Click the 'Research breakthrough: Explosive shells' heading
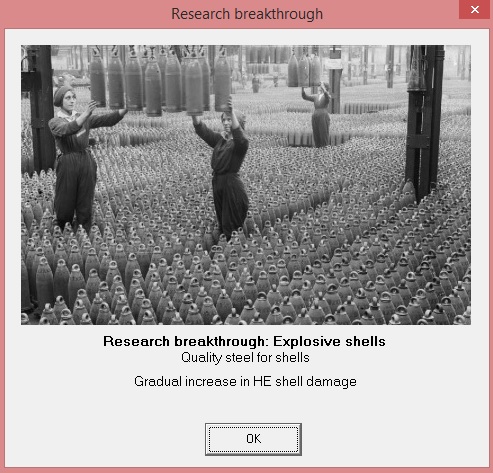The image size is (493, 473). coord(244,341)
